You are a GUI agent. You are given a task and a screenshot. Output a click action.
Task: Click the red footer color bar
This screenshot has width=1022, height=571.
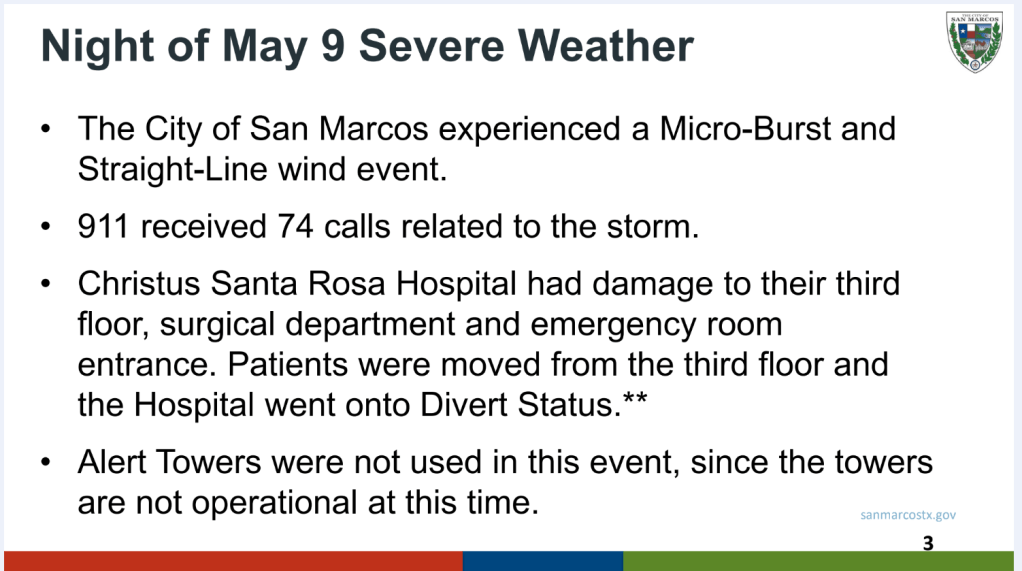232,560
